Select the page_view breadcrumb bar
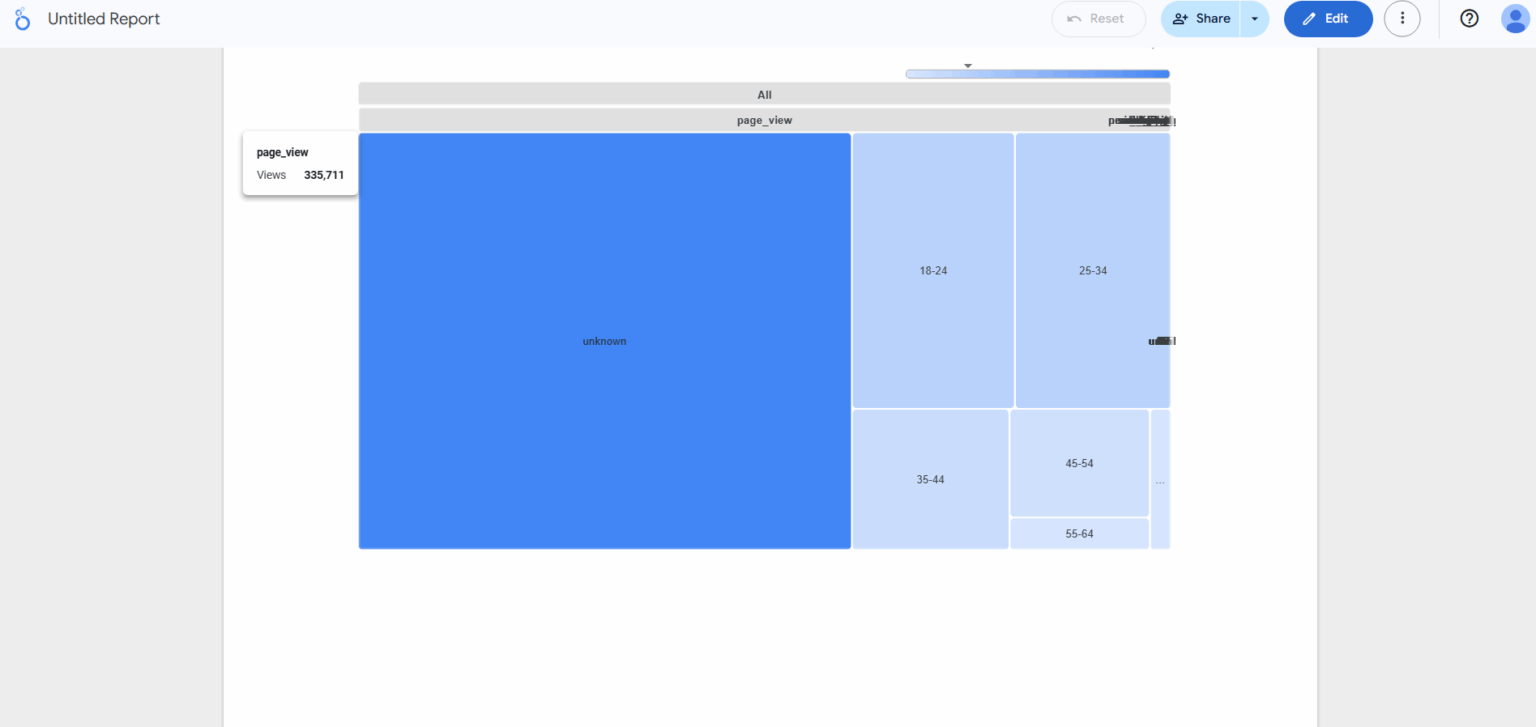 pyautogui.click(x=764, y=119)
